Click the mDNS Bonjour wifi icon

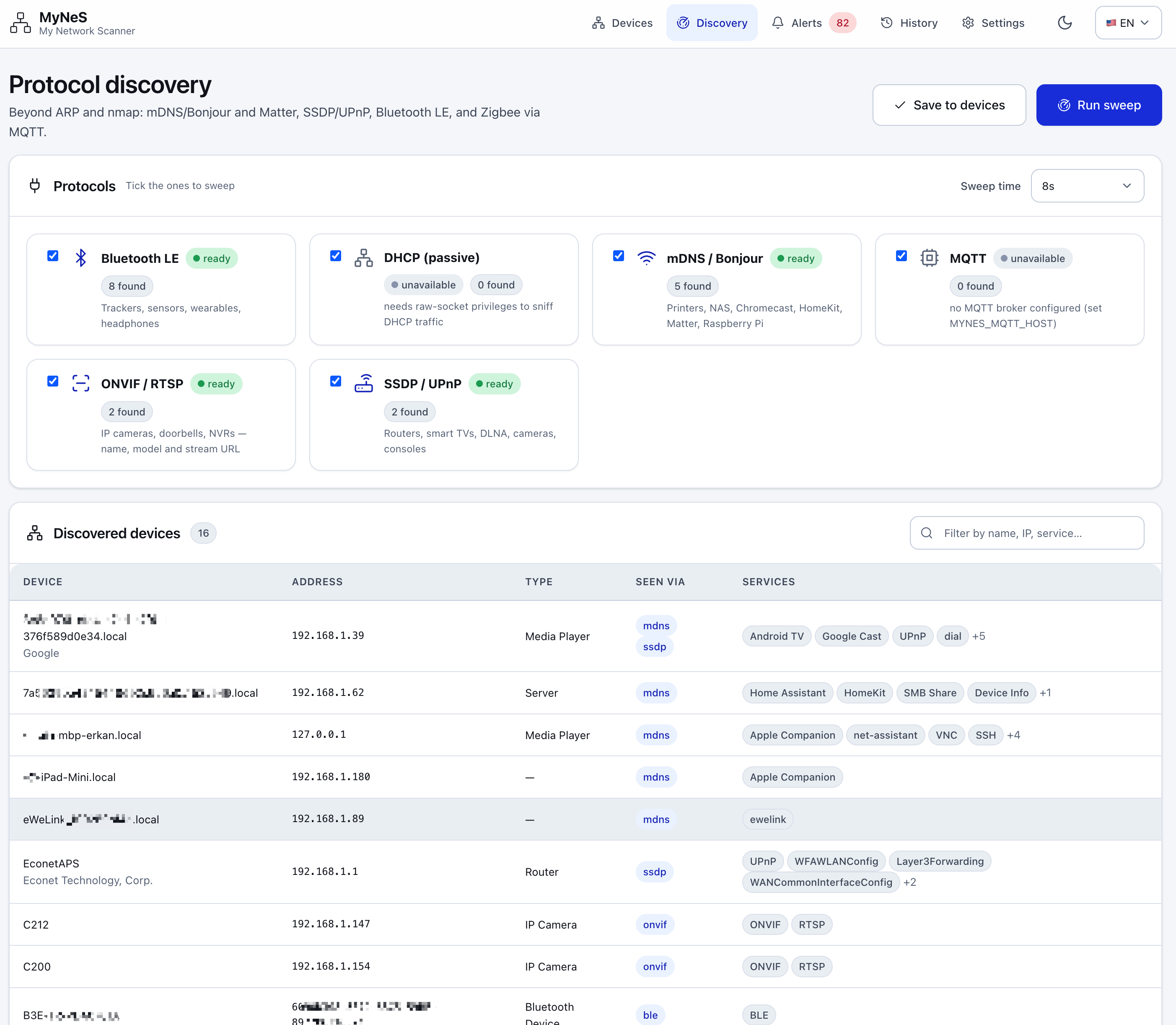pos(647,258)
